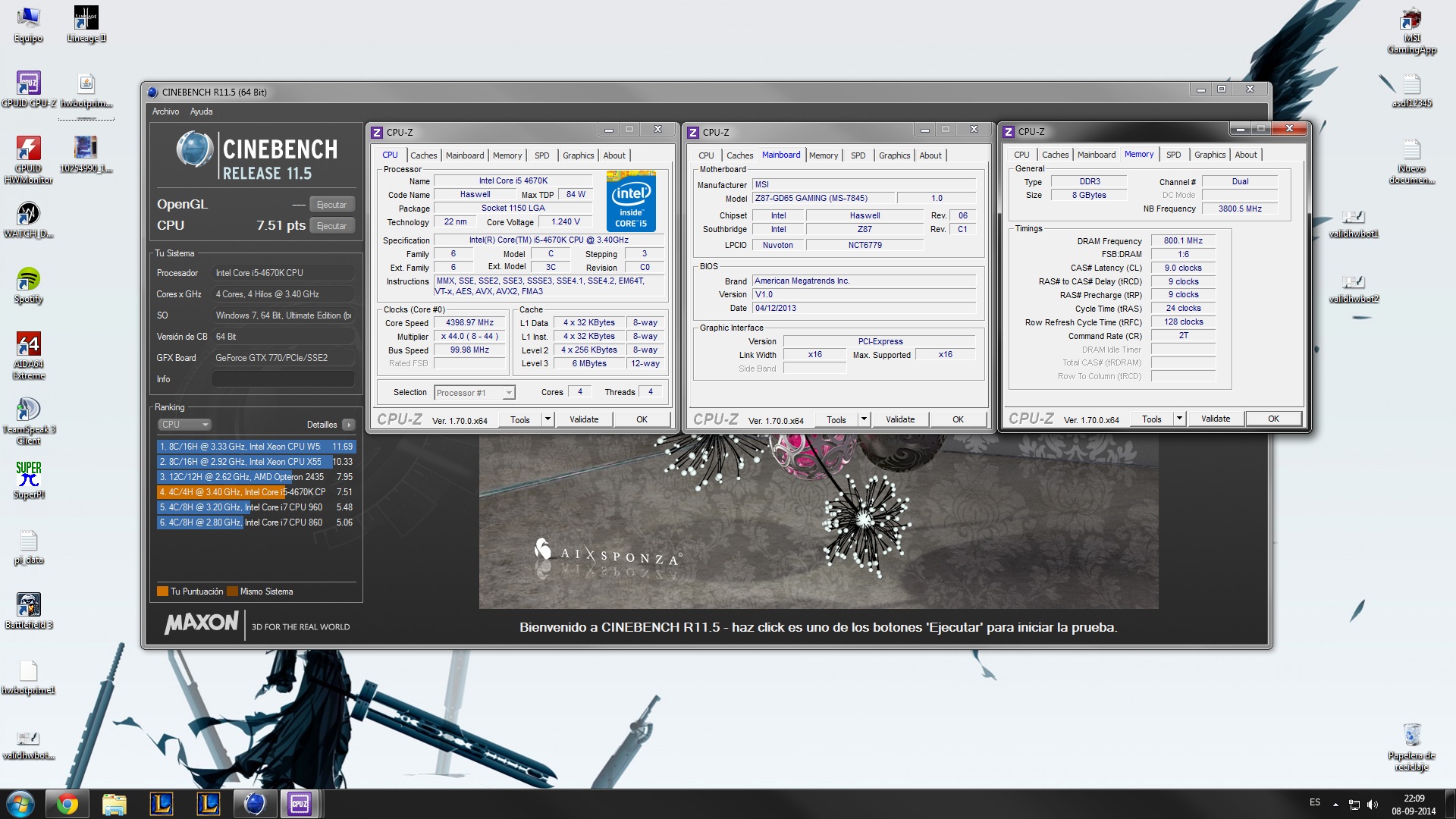Click Chrome icon in taskbar
Image resolution: width=1456 pixels, height=819 pixels.
(67, 804)
